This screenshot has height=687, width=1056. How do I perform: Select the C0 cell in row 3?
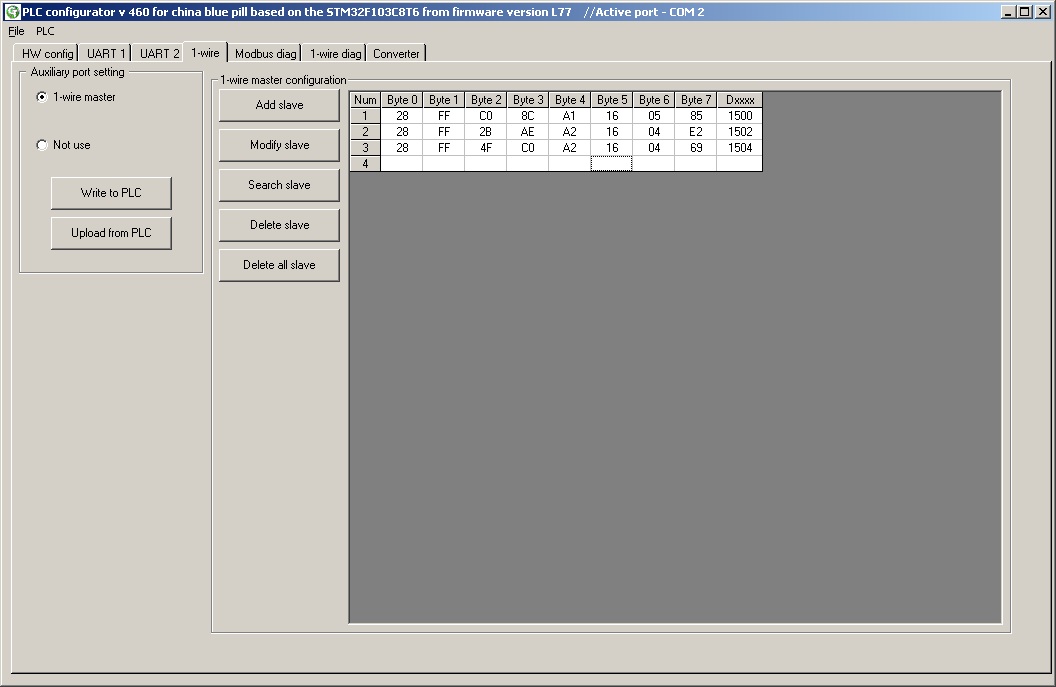coord(527,148)
